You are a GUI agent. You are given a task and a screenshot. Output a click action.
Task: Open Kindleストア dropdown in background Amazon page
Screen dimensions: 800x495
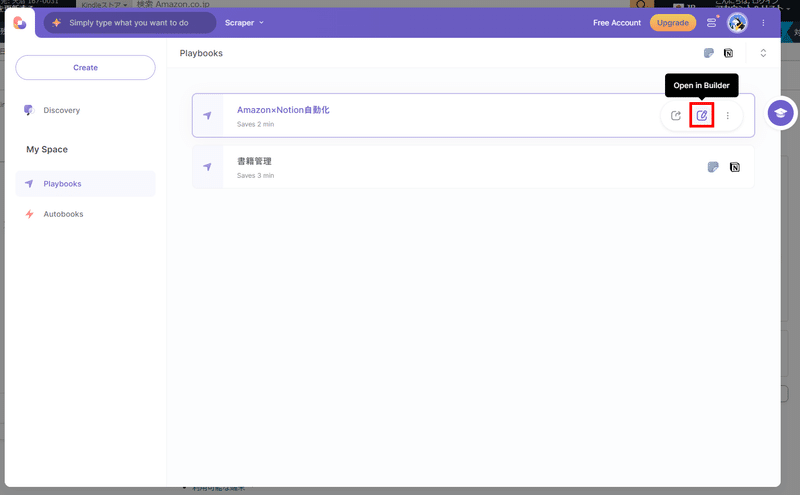pyautogui.click(x=104, y=5)
